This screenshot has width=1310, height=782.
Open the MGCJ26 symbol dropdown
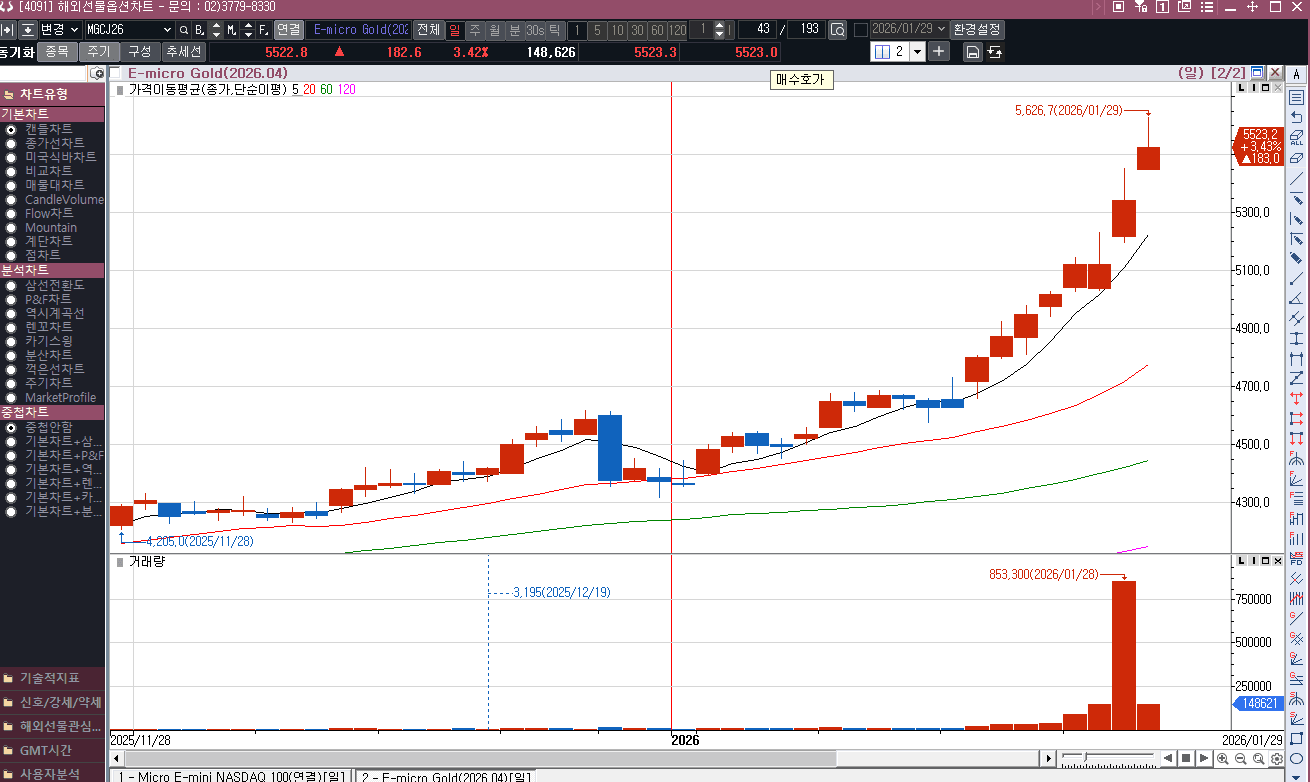point(166,30)
